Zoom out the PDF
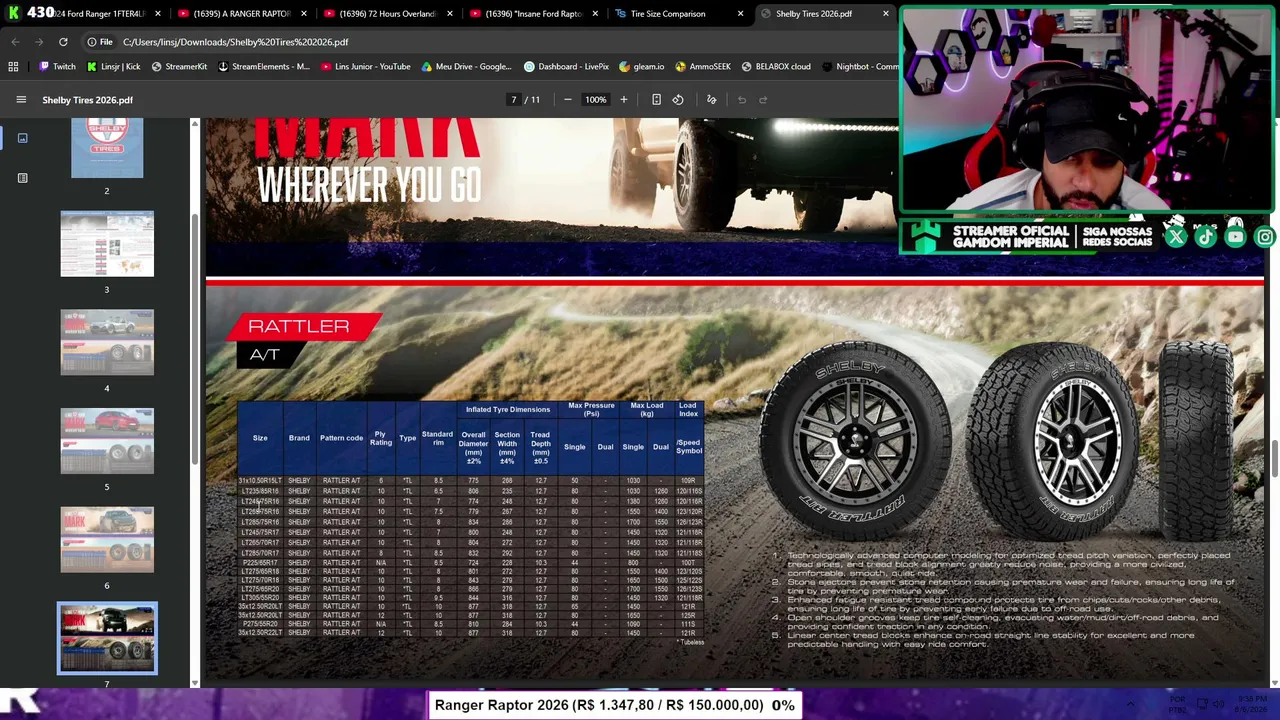This screenshot has width=1280, height=720. [567, 100]
